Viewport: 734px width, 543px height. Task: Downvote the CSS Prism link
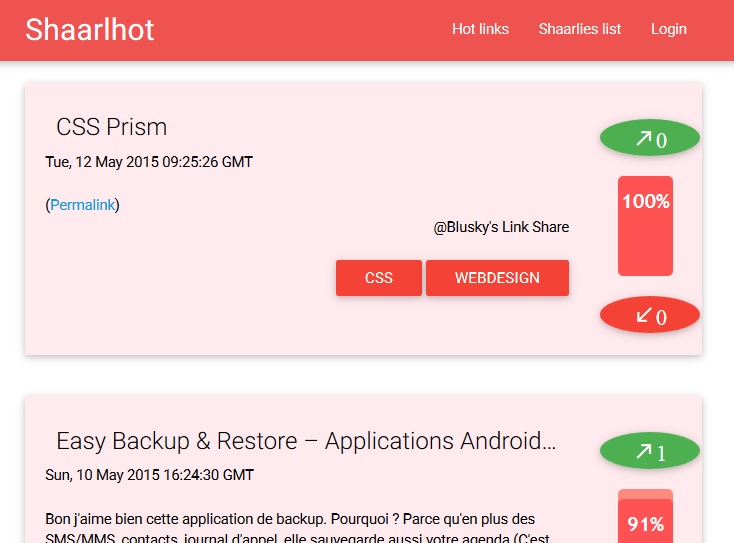coord(649,315)
